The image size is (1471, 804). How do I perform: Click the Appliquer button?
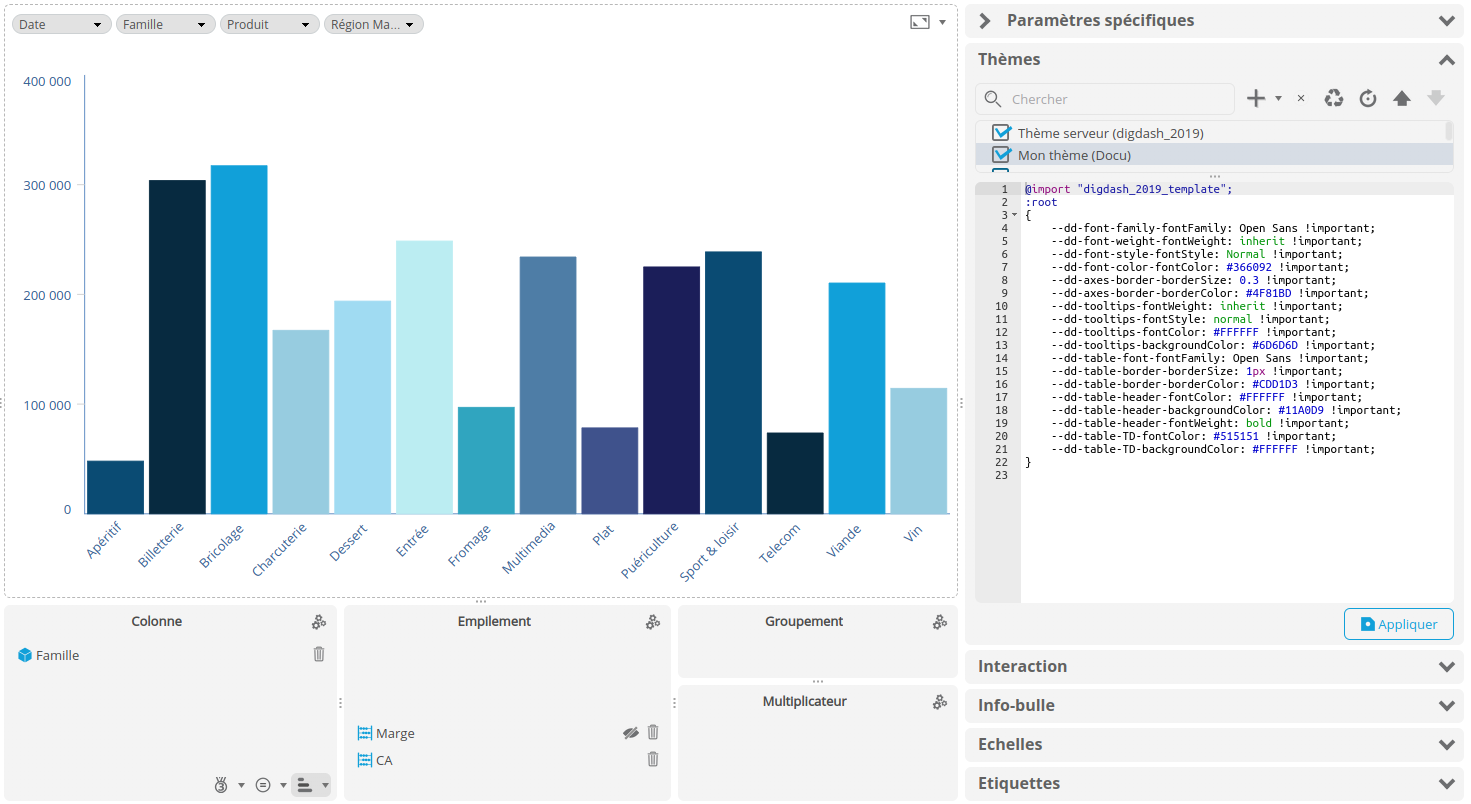tap(1398, 624)
